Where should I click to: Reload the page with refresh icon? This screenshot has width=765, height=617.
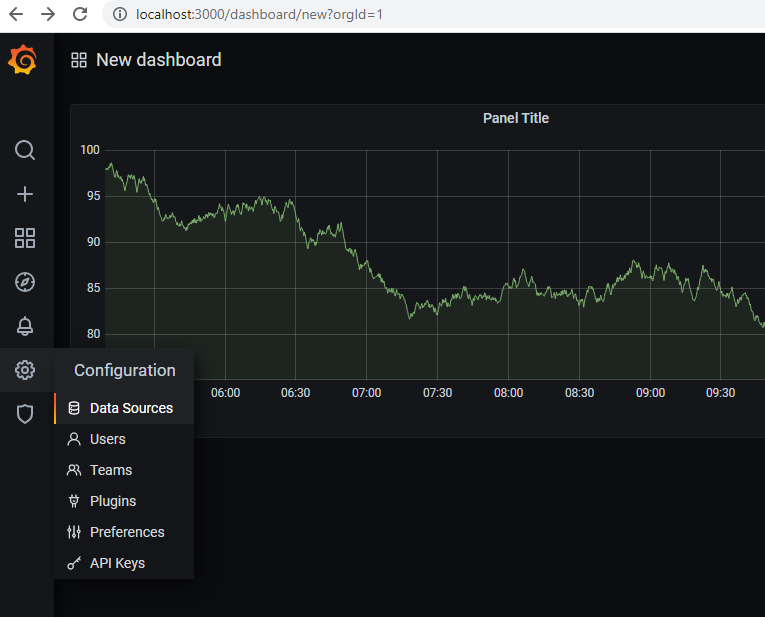(x=80, y=14)
